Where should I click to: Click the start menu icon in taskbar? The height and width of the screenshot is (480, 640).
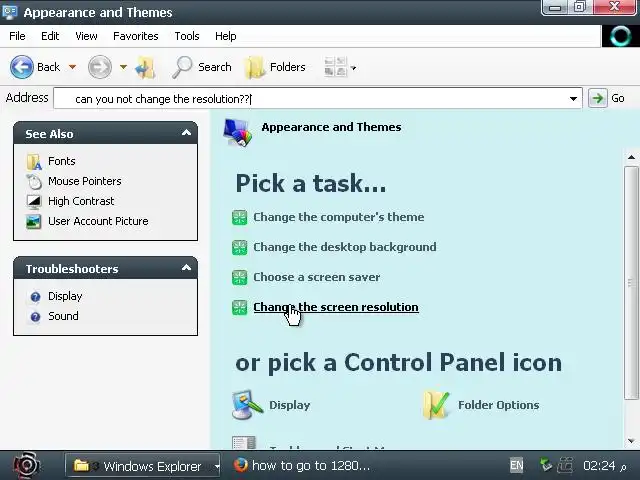point(26,465)
